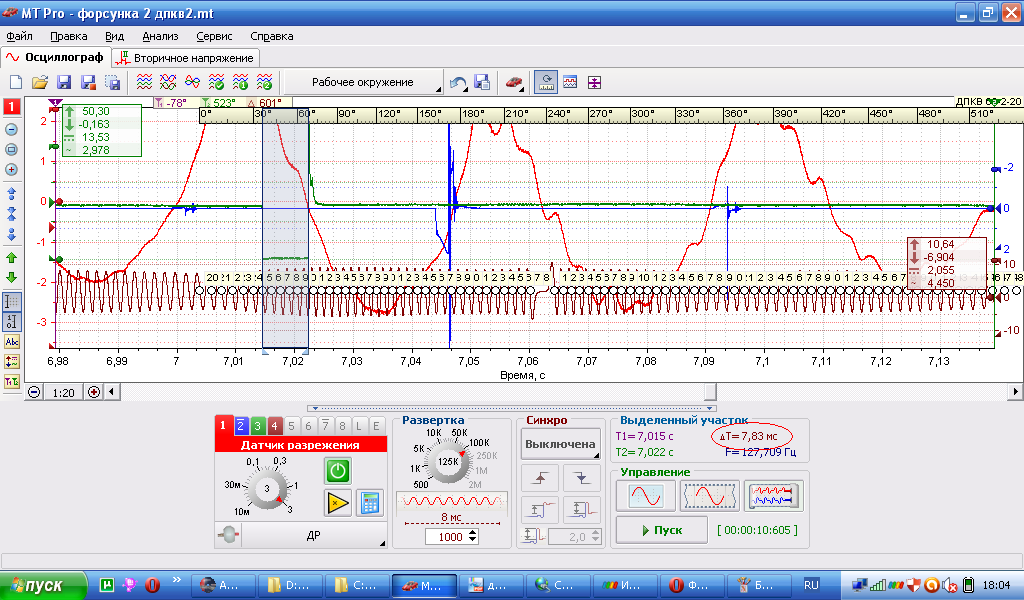Viewport: 1024px width, 600px height.
Task: Adjust the Развертка sample rate knob
Action: tap(448, 462)
